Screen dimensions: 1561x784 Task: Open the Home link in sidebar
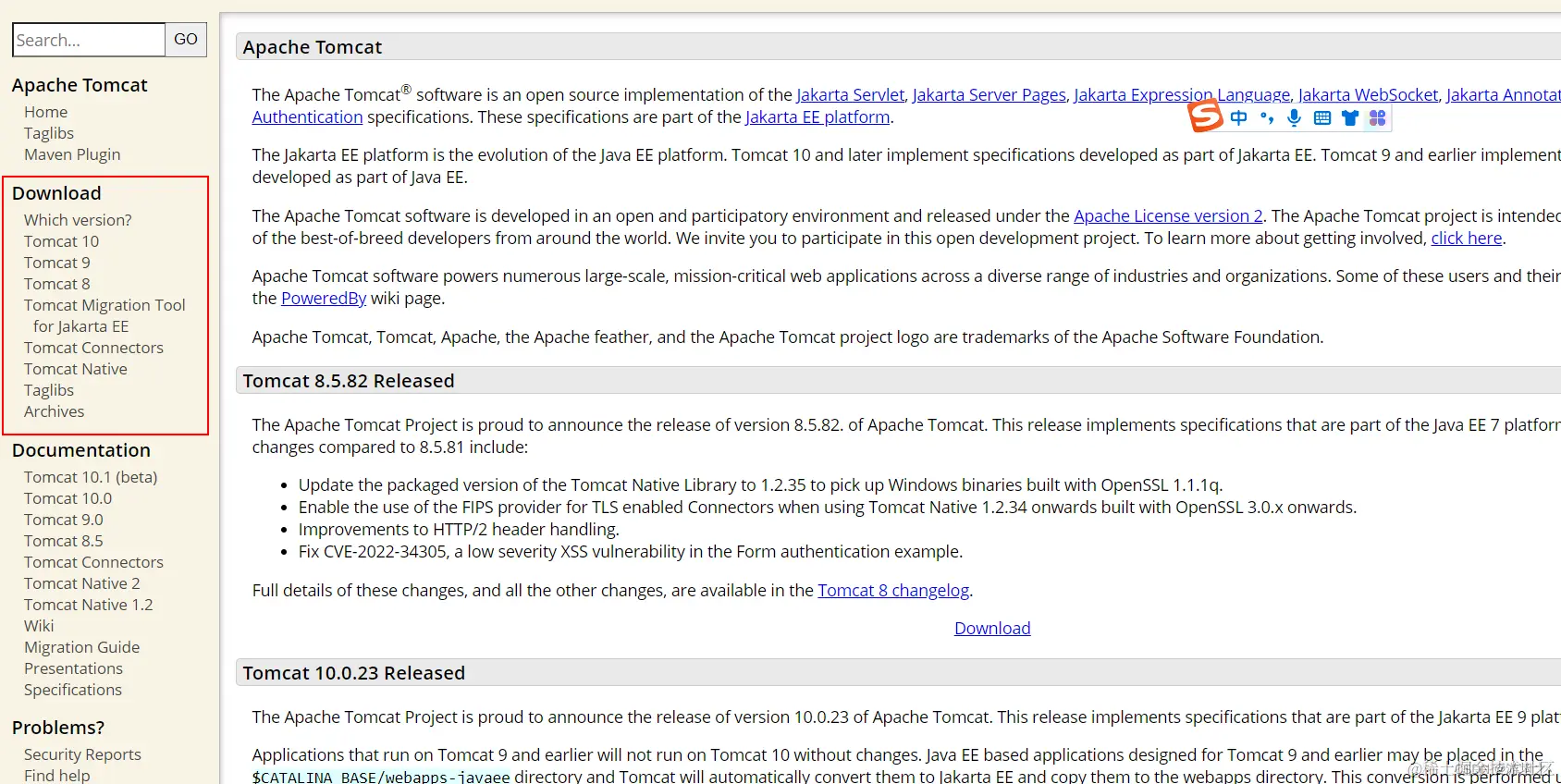pos(45,112)
